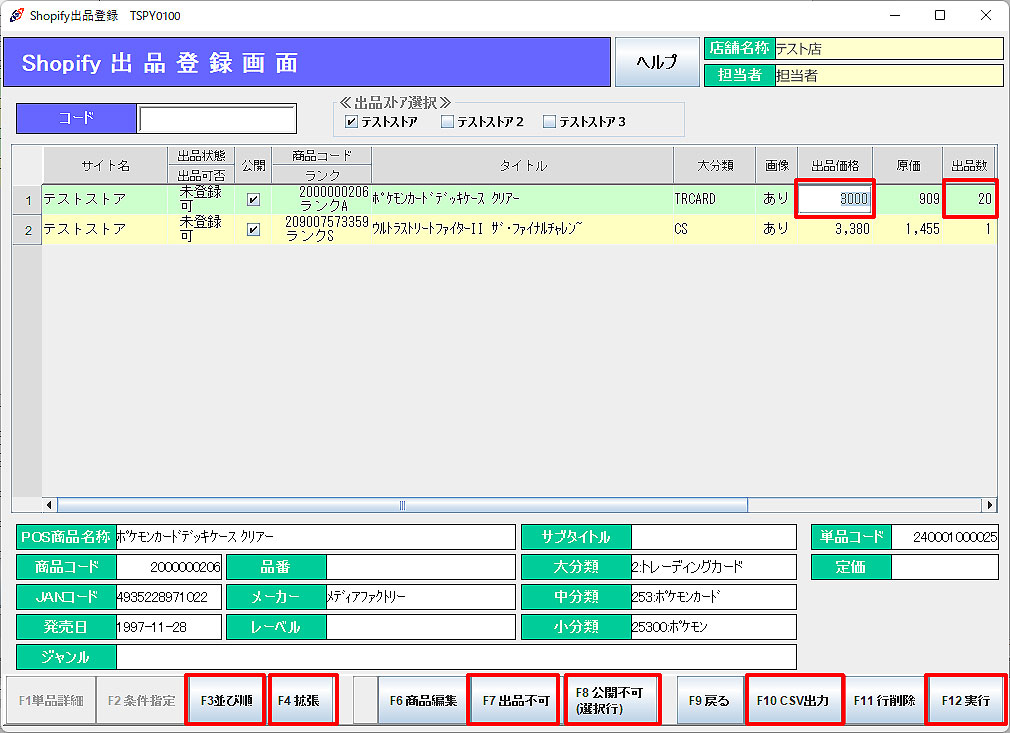Open the ヘルプ help button
Viewport: 1010px width, 733px height.
[657, 62]
